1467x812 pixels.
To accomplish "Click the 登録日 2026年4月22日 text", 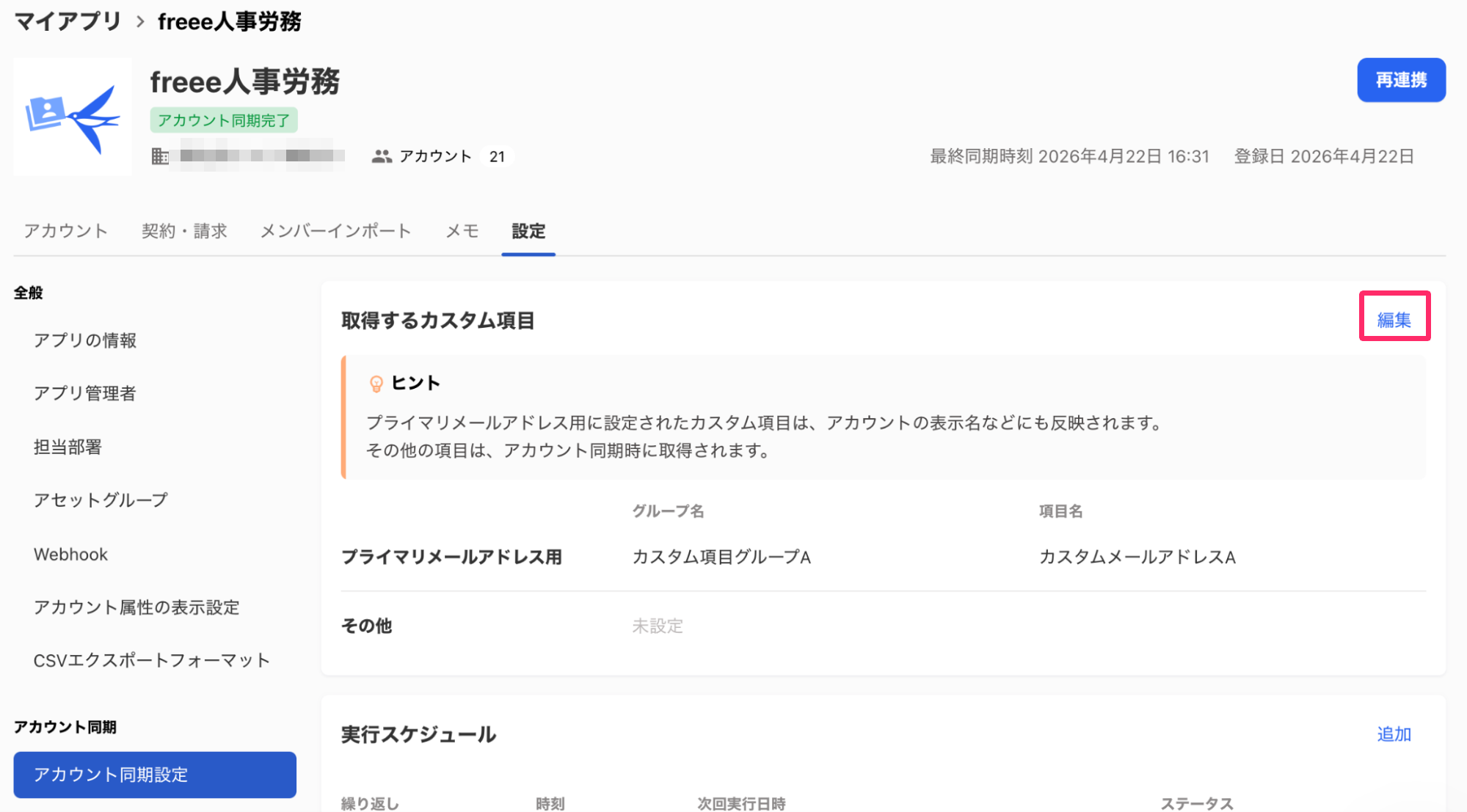I will [x=1324, y=156].
